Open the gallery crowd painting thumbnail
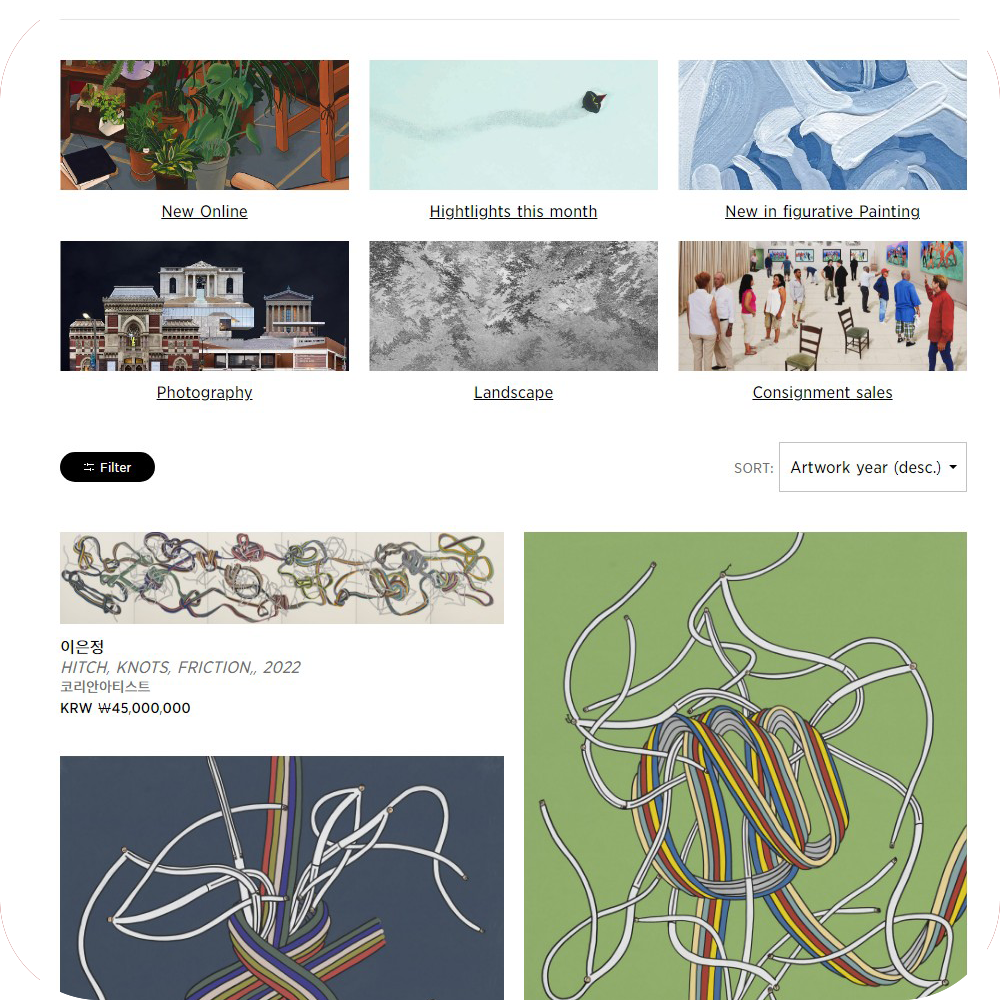The image size is (1000, 1000). coord(822,306)
